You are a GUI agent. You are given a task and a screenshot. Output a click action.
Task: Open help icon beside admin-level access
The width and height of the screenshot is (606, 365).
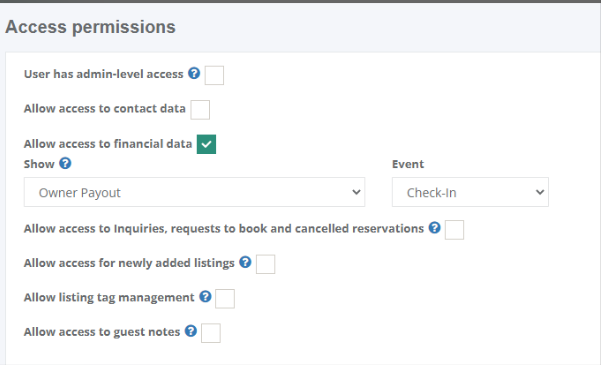coord(194,73)
